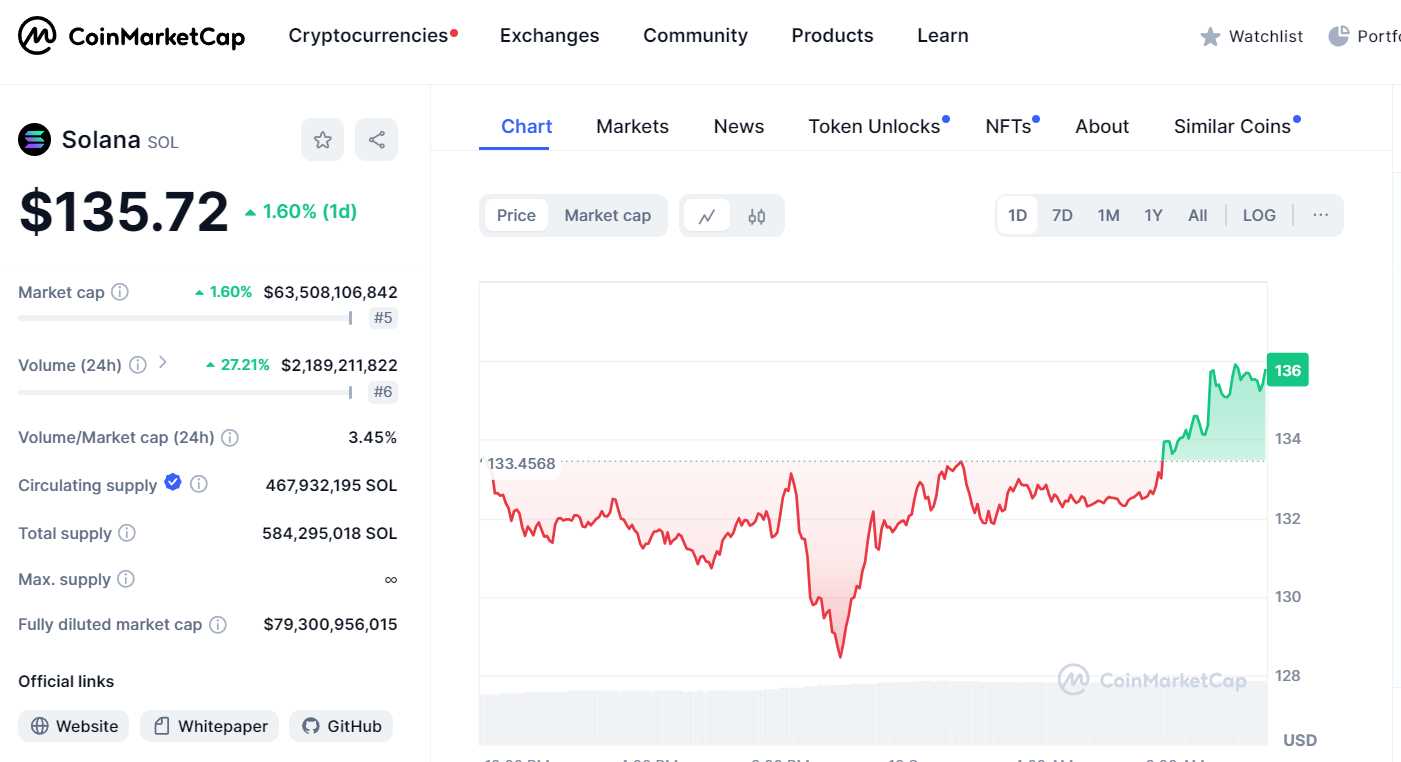This screenshot has height=762, width=1401.
Task: Click the share icon next to Solana
Action: click(377, 140)
